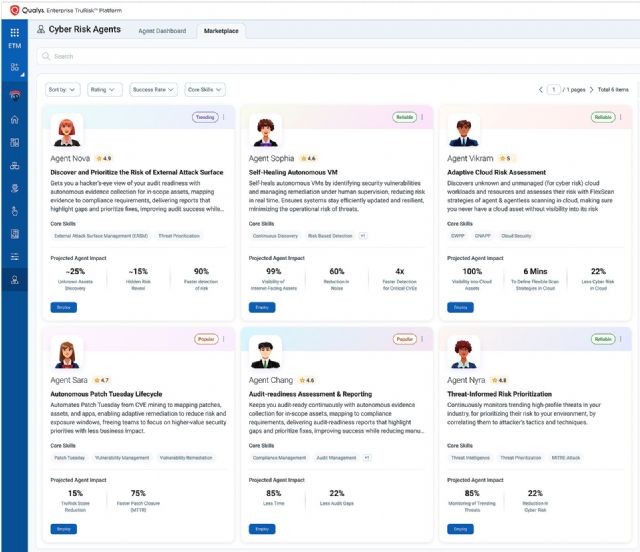Screen dimensions: 640x552
Task: Click Reliable badge on Agent Vikram
Action: click(603, 117)
